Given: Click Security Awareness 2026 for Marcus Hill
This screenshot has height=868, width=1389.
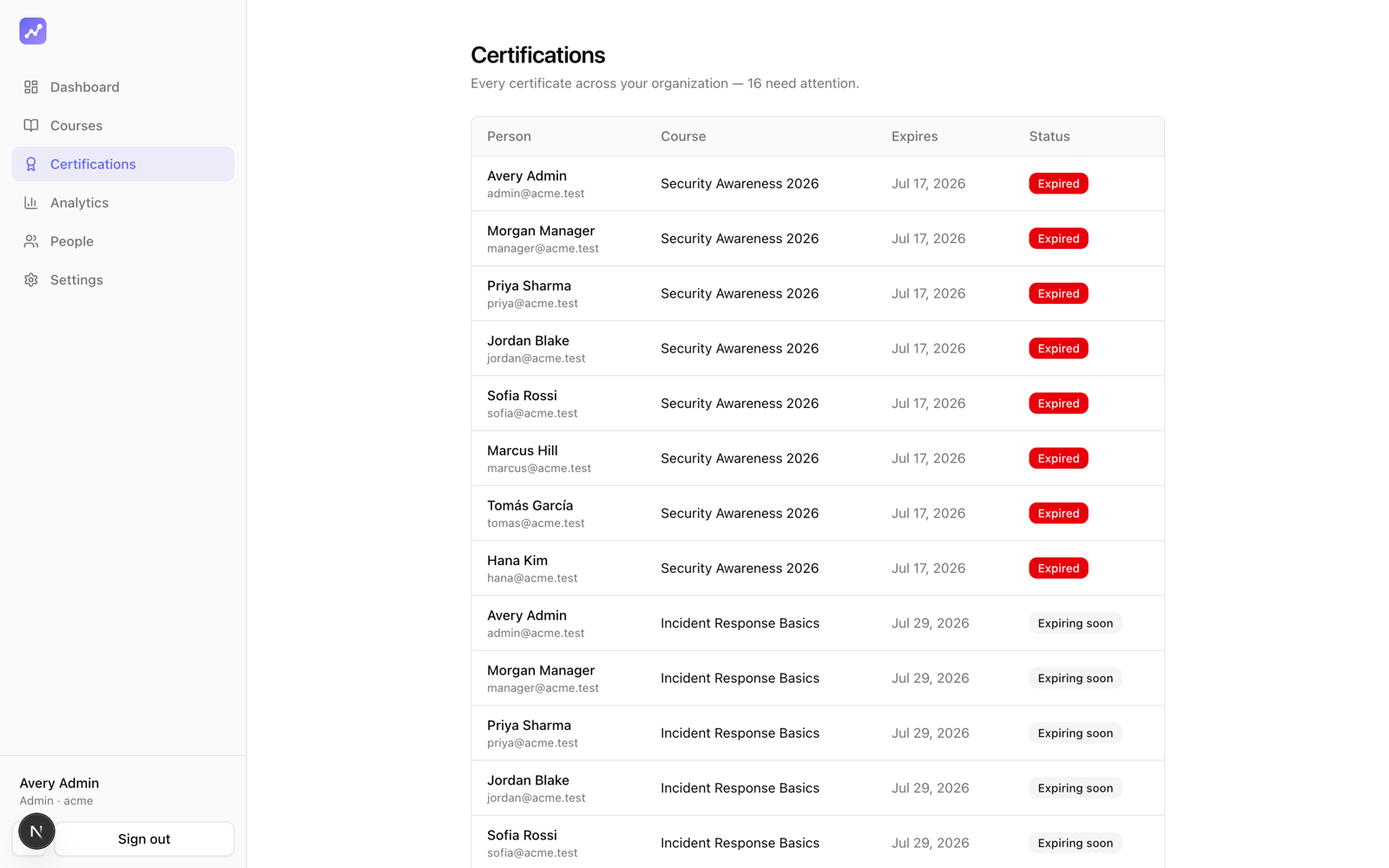Looking at the screenshot, I should point(740,458).
